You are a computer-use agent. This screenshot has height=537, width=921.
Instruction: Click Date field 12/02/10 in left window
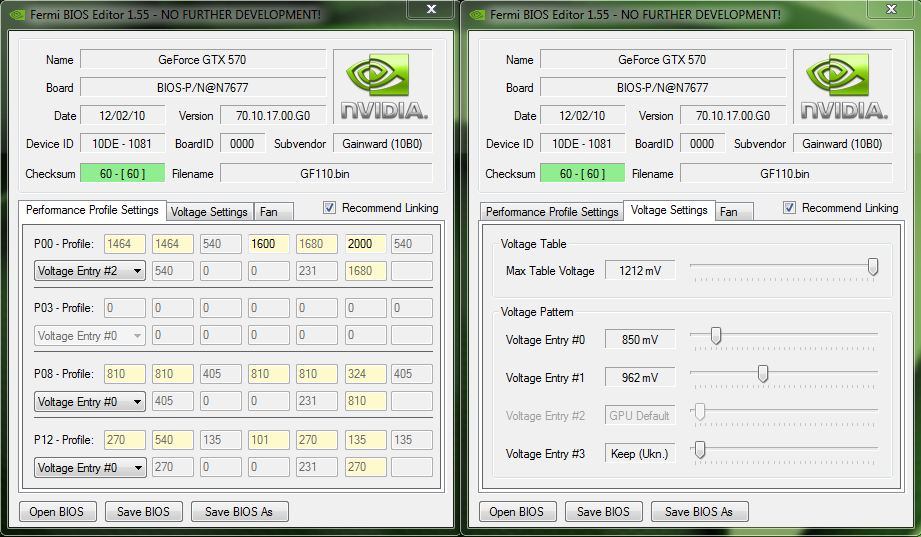[x=122, y=116]
